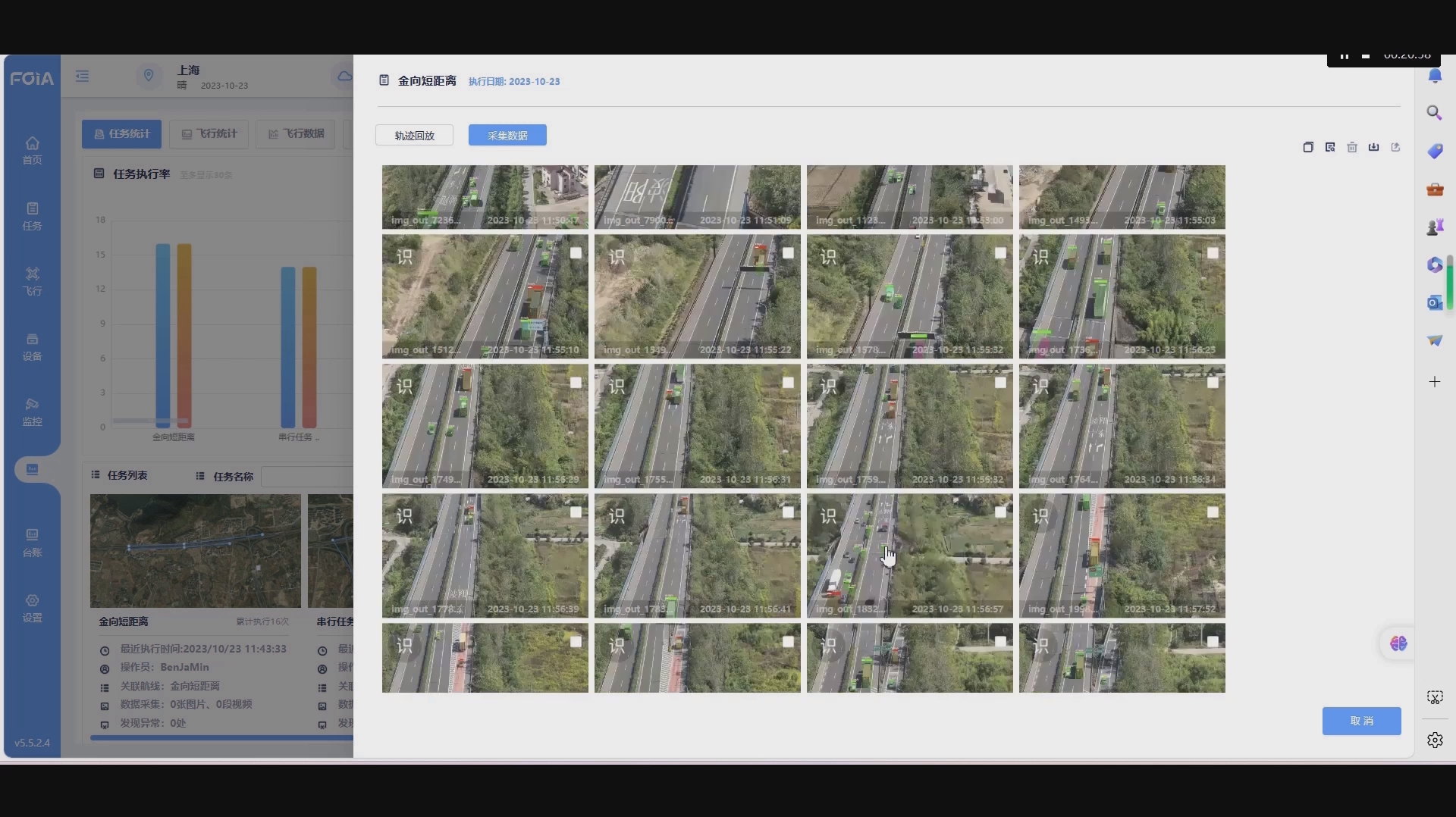Click the plus add button in browser sidebar
This screenshot has height=817, width=1456.
pyautogui.click(x=1434, y=382)
